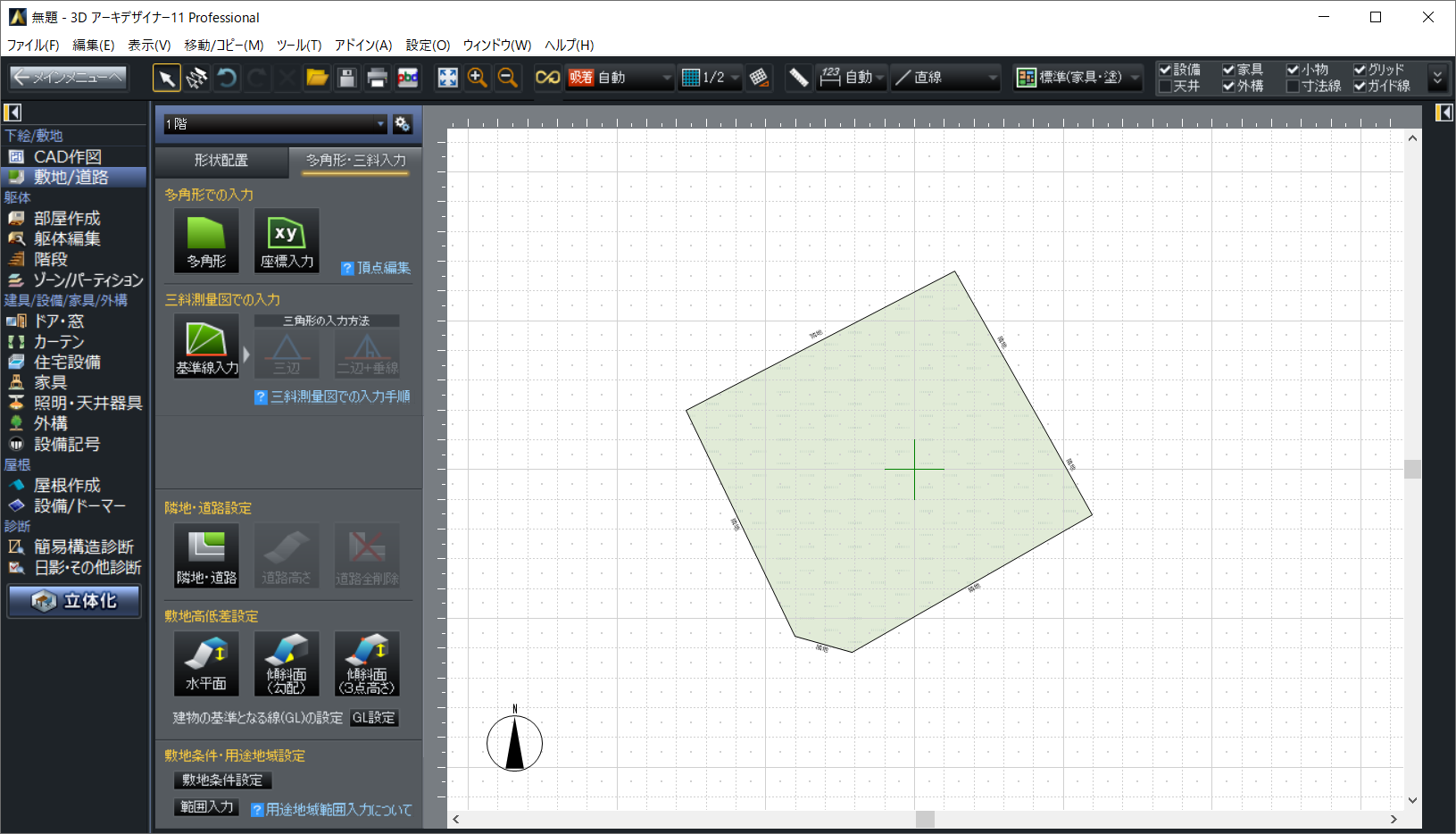
Task: Click the 座標入力 coordinate input icon
Action: (x=287, y=240)
